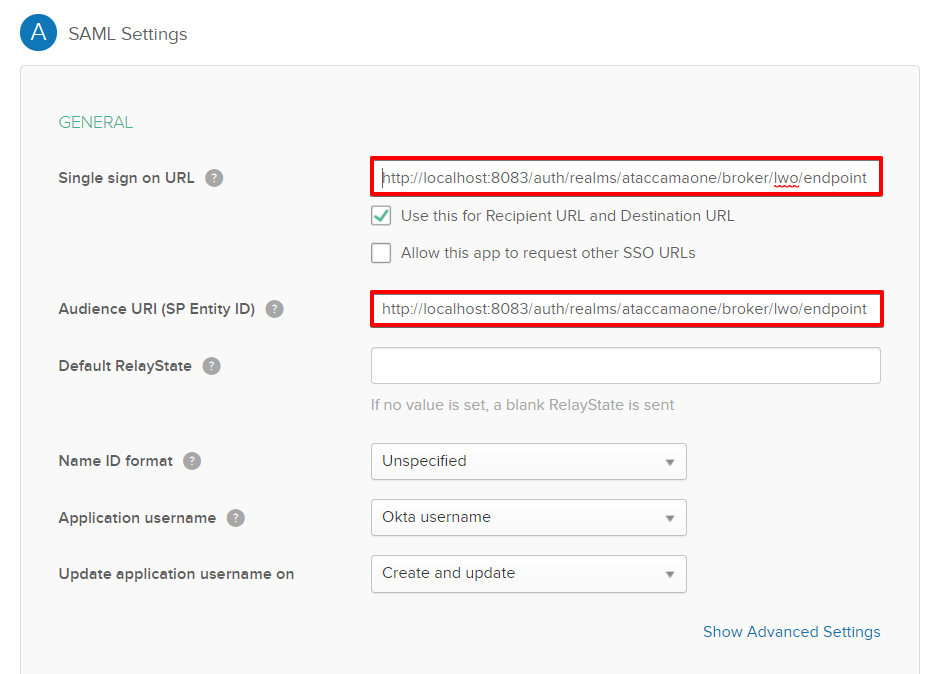Click the blue circled A step icon
This screenshot has width=945, height=674.
coord(39,32)
